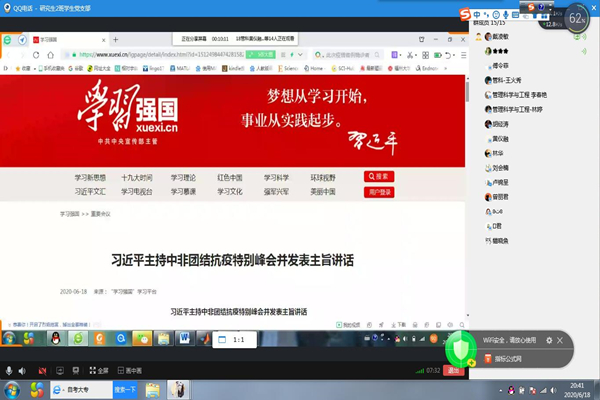The height and width of the screenshot is (400, 600).
Task: Expand more bookmarks with chevron
Action: (445, 69)
